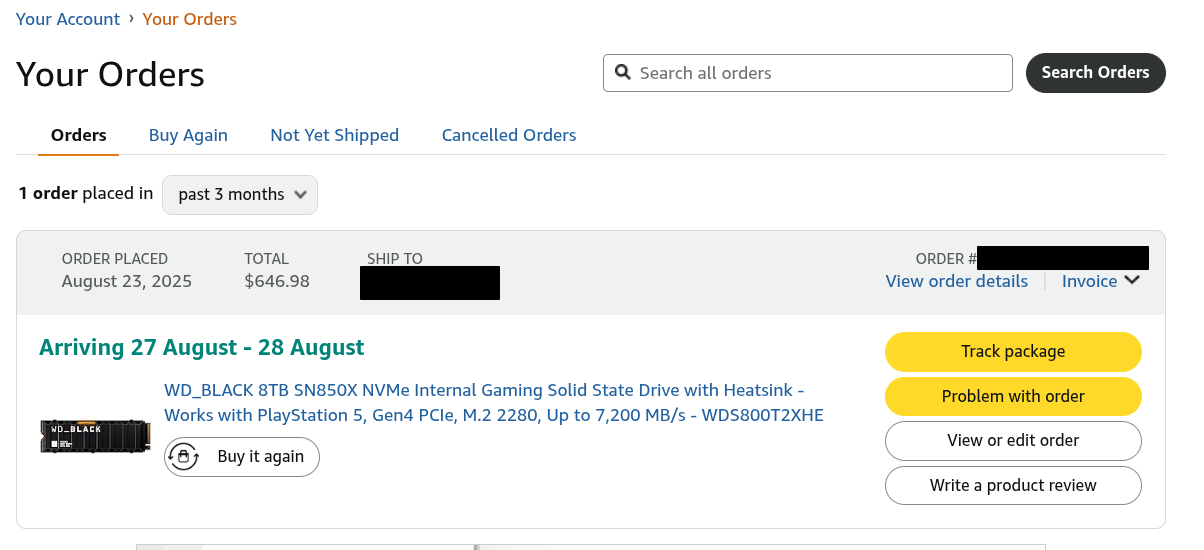
Task: Go to Your Account breadcrumb link
Action: 68,19
